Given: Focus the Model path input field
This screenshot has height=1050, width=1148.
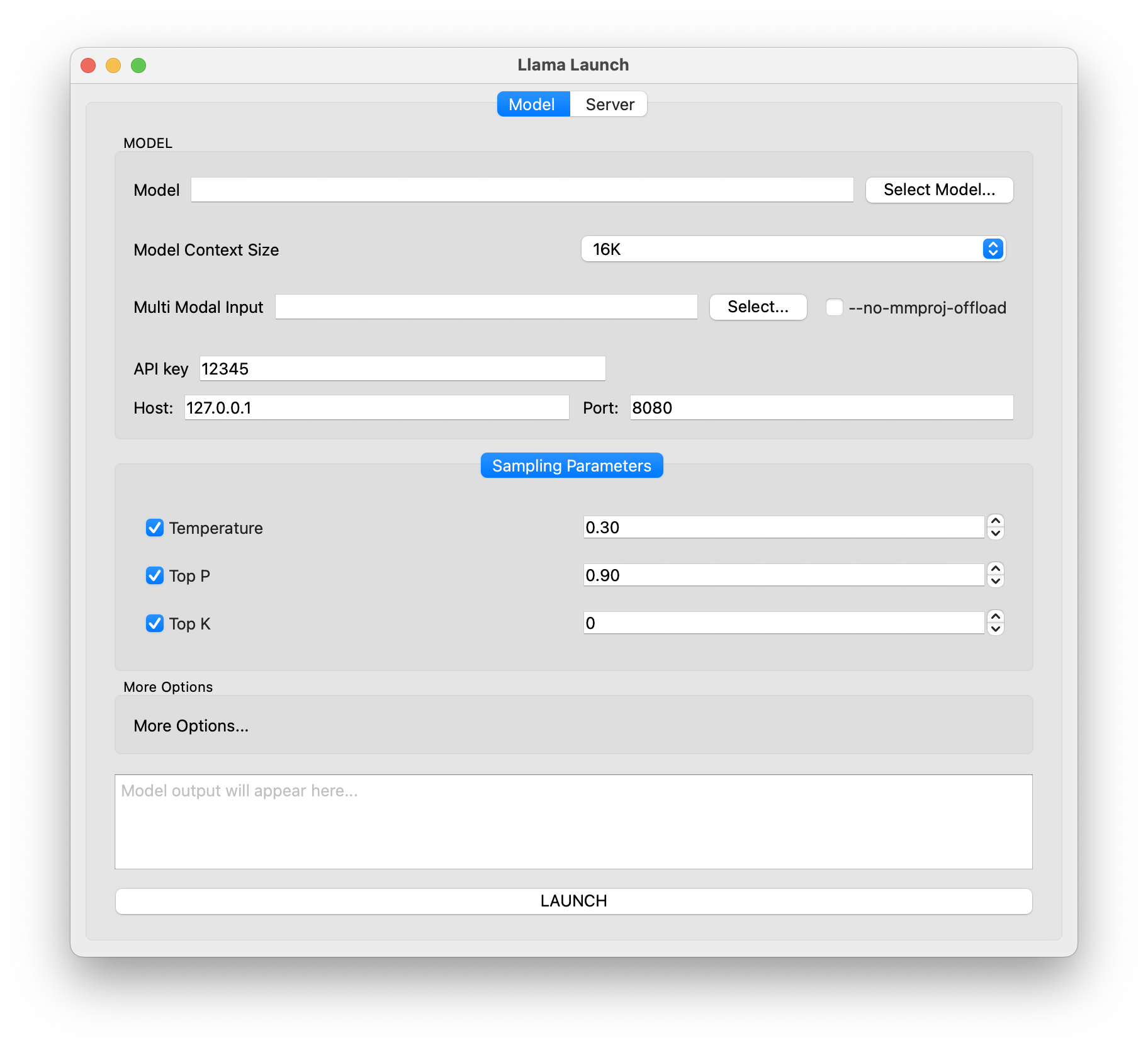Looking at the screenshot, I should pos(522,189).
